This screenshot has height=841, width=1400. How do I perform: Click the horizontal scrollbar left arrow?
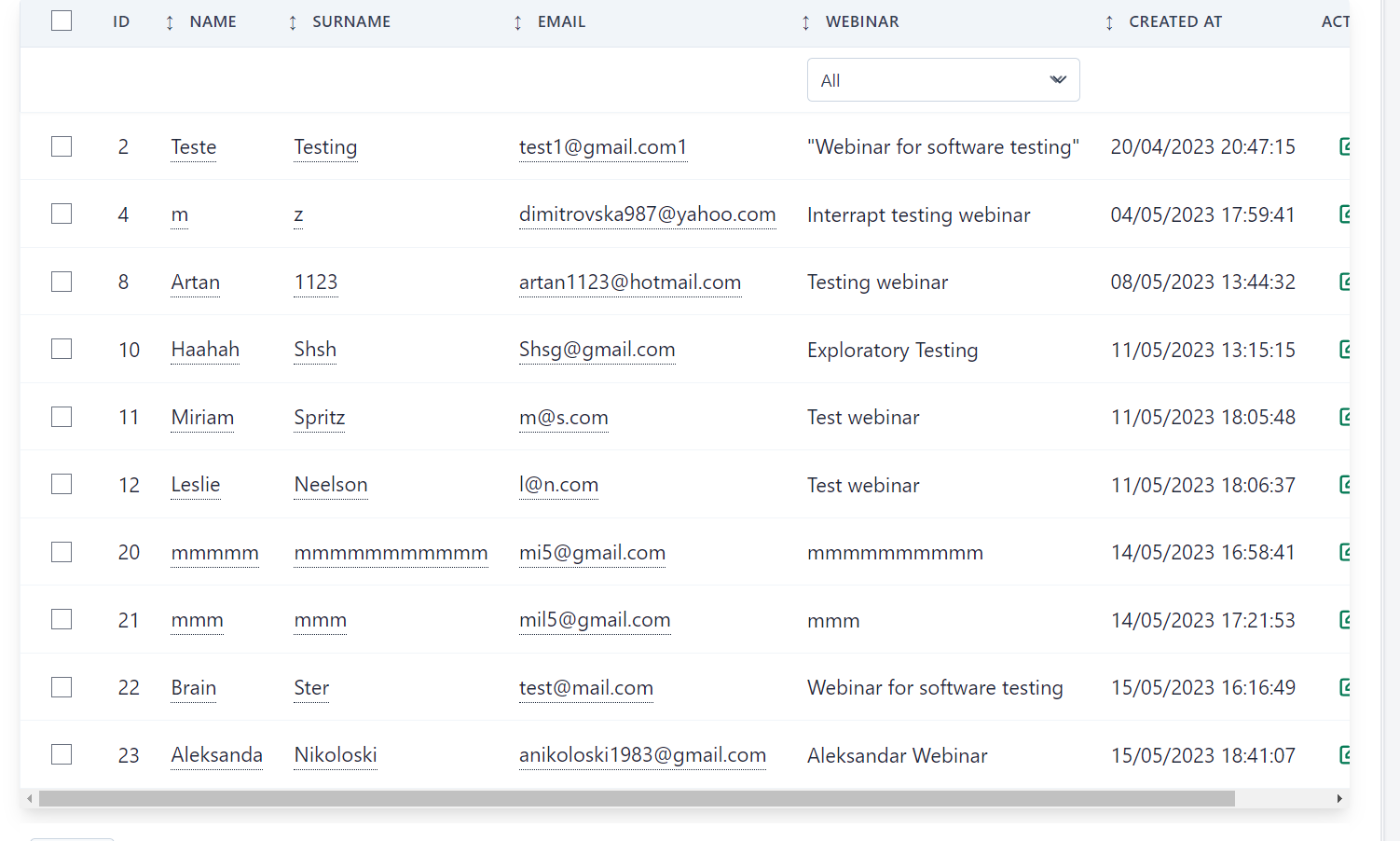click(30, 799)
